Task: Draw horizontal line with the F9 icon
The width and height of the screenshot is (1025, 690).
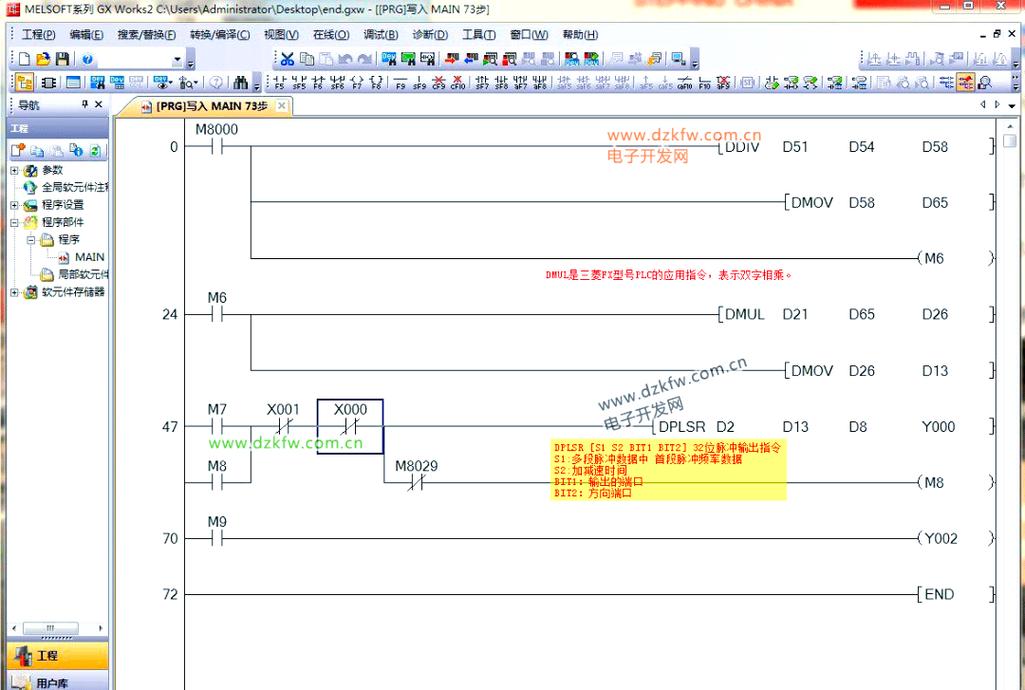Action: [x=400, y=82]
